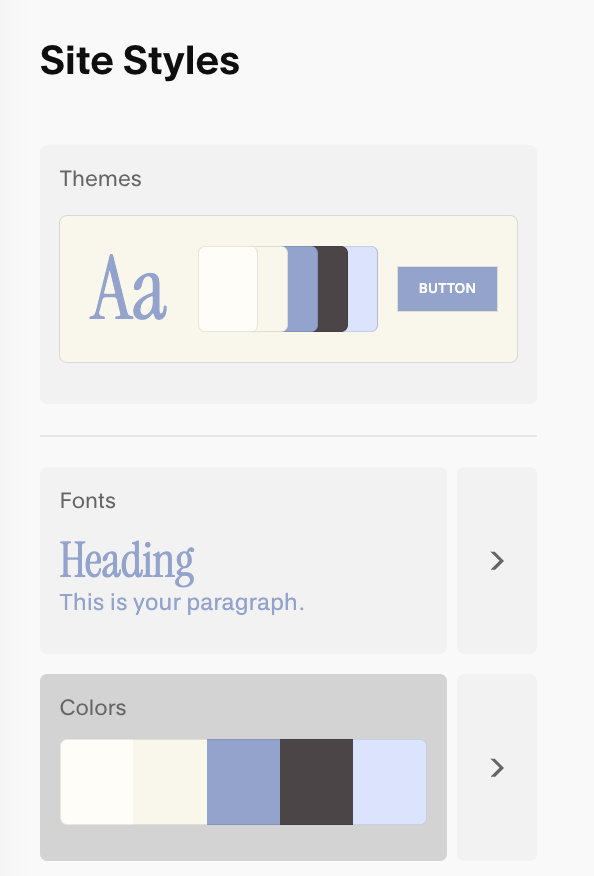The height and width of the screenshot is (876, 594).
Task: Click the BUTTON sample in Themes
Action: (447, 289)
